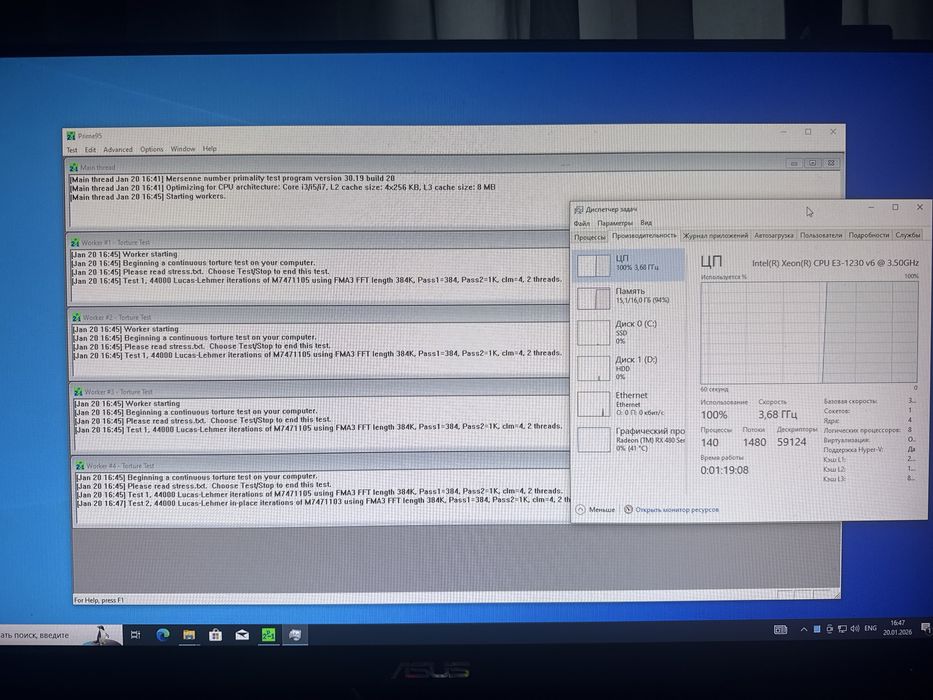Open the Help menu in Prime95
Screen dimensions: 933x700
pyautogui.click(x=209, y=149)
